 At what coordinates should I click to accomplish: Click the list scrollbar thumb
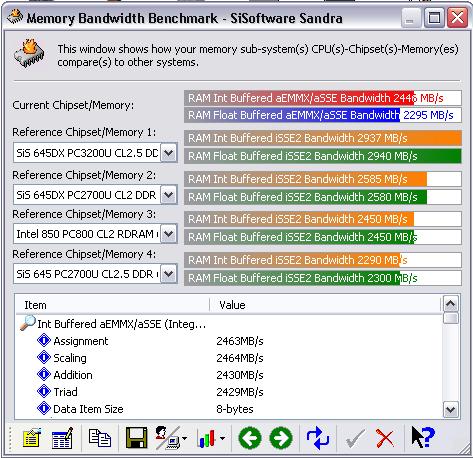point(451,318)
